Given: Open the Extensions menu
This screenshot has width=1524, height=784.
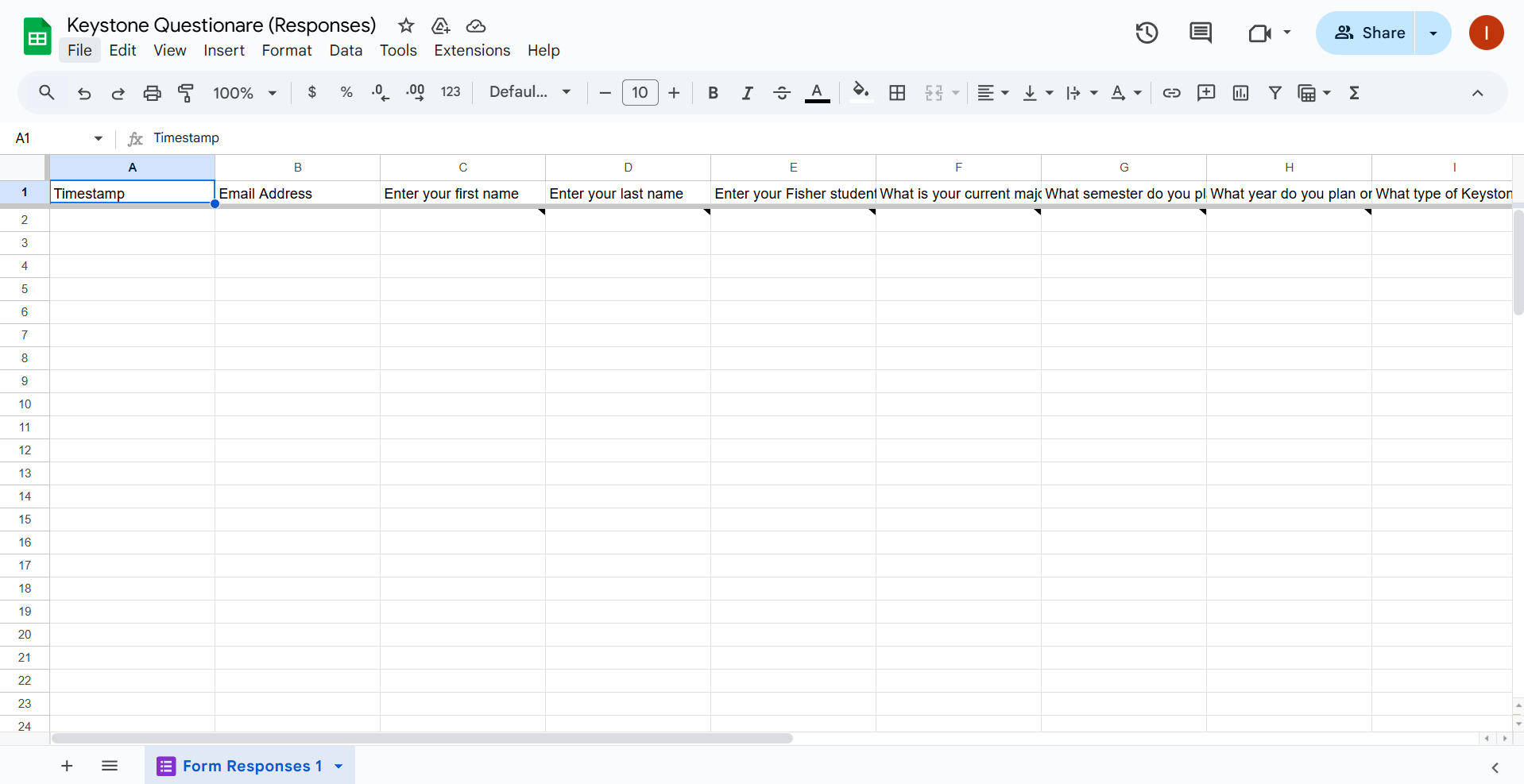Looking at the screenshot, I should 472,50.
